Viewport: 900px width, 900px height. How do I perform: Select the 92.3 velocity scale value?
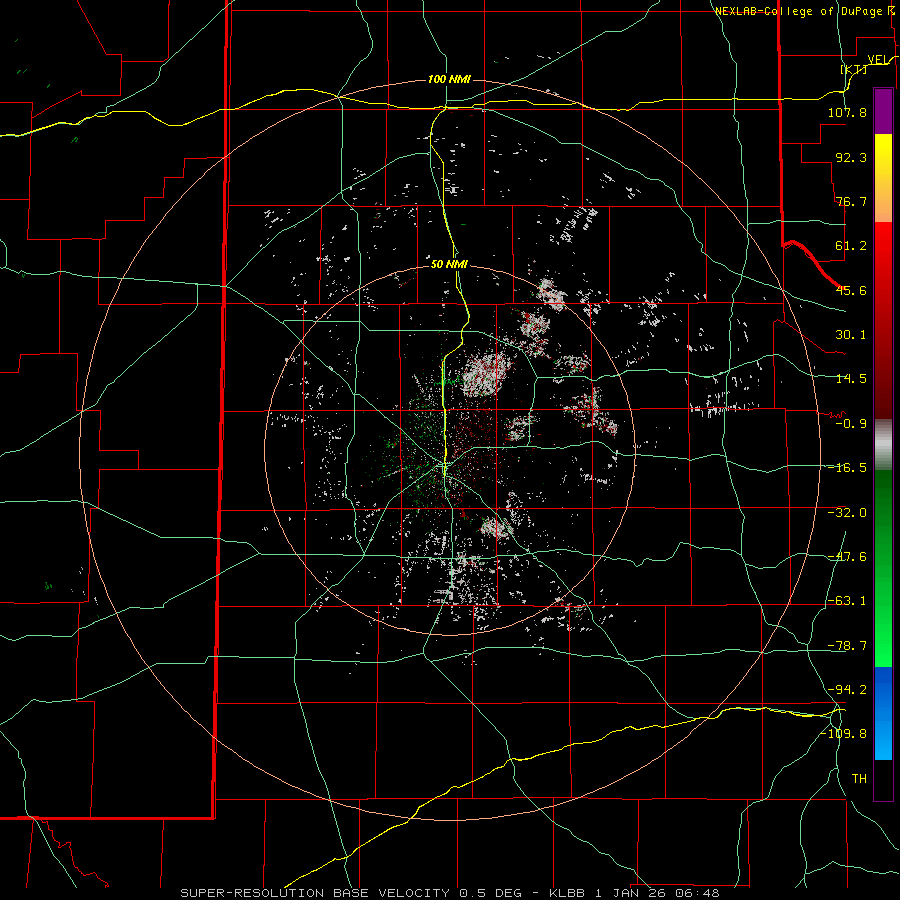click(x=851, y=157)
